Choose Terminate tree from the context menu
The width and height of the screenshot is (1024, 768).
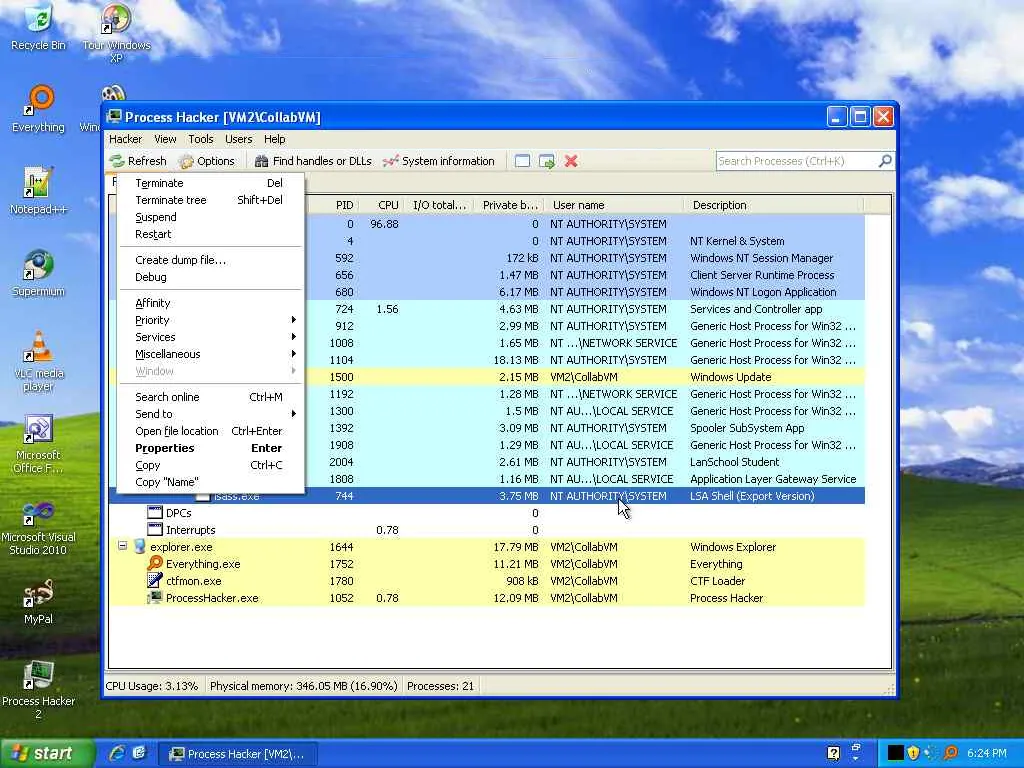coord(210,200)
